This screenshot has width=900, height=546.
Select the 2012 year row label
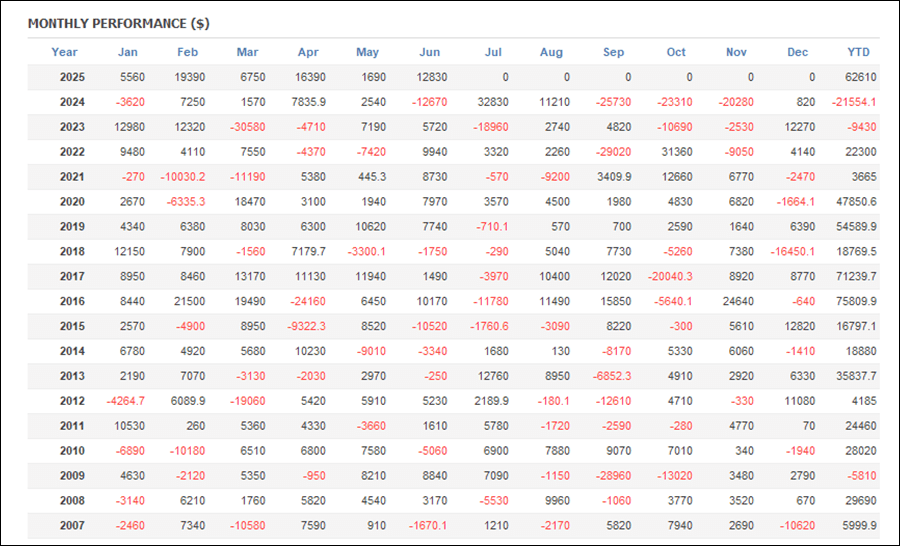72,401
